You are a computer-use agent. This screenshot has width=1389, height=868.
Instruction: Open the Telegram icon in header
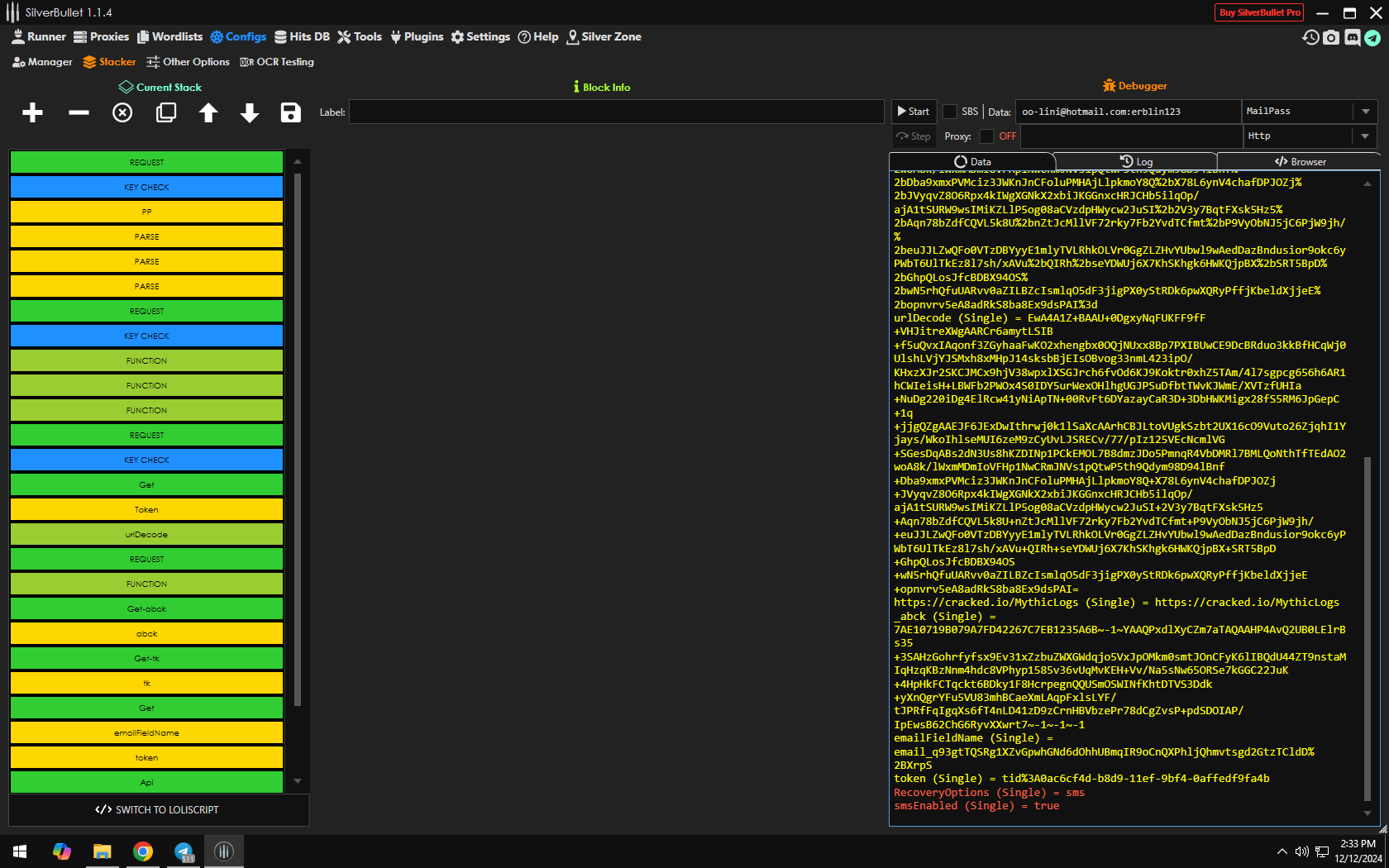coord(1372,37)
